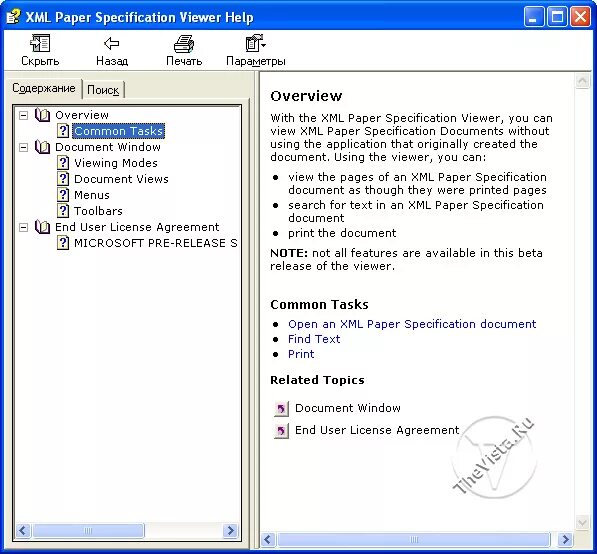Select Toolbars topic in the tree
This screenshot has height=554, width=597.
coord(98,211)
